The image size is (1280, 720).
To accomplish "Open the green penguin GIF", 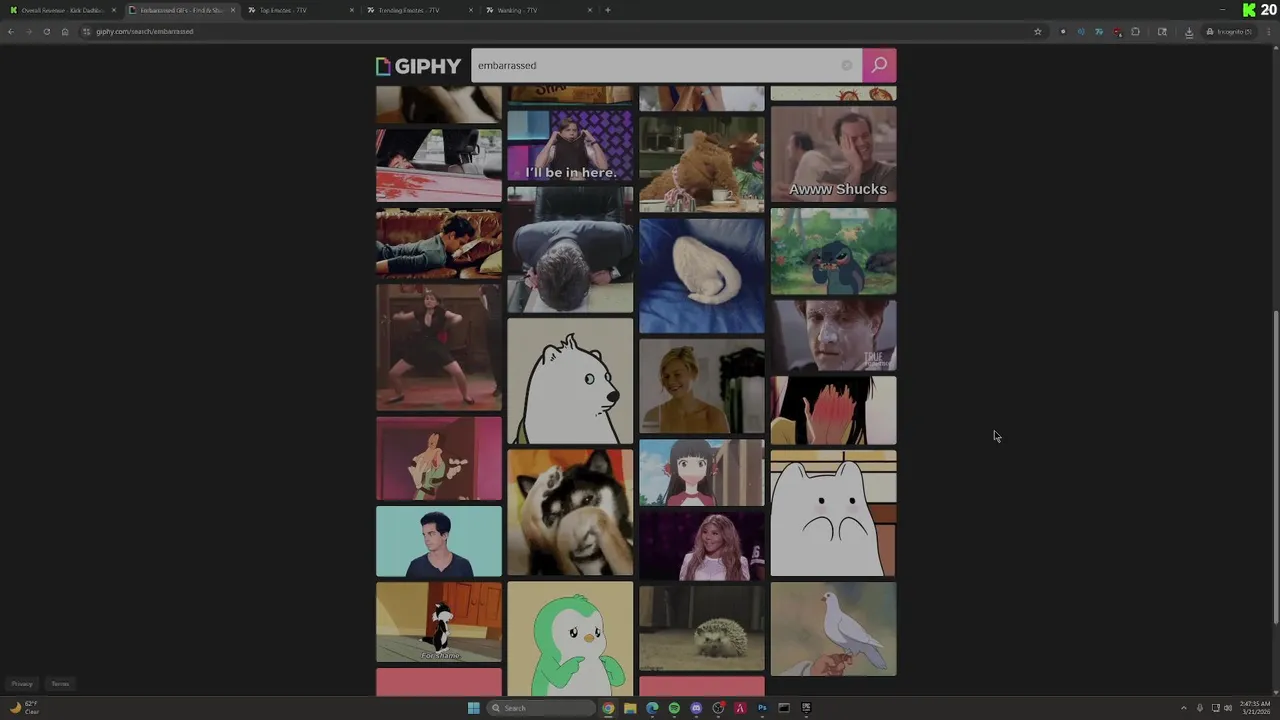I will 570,638.
